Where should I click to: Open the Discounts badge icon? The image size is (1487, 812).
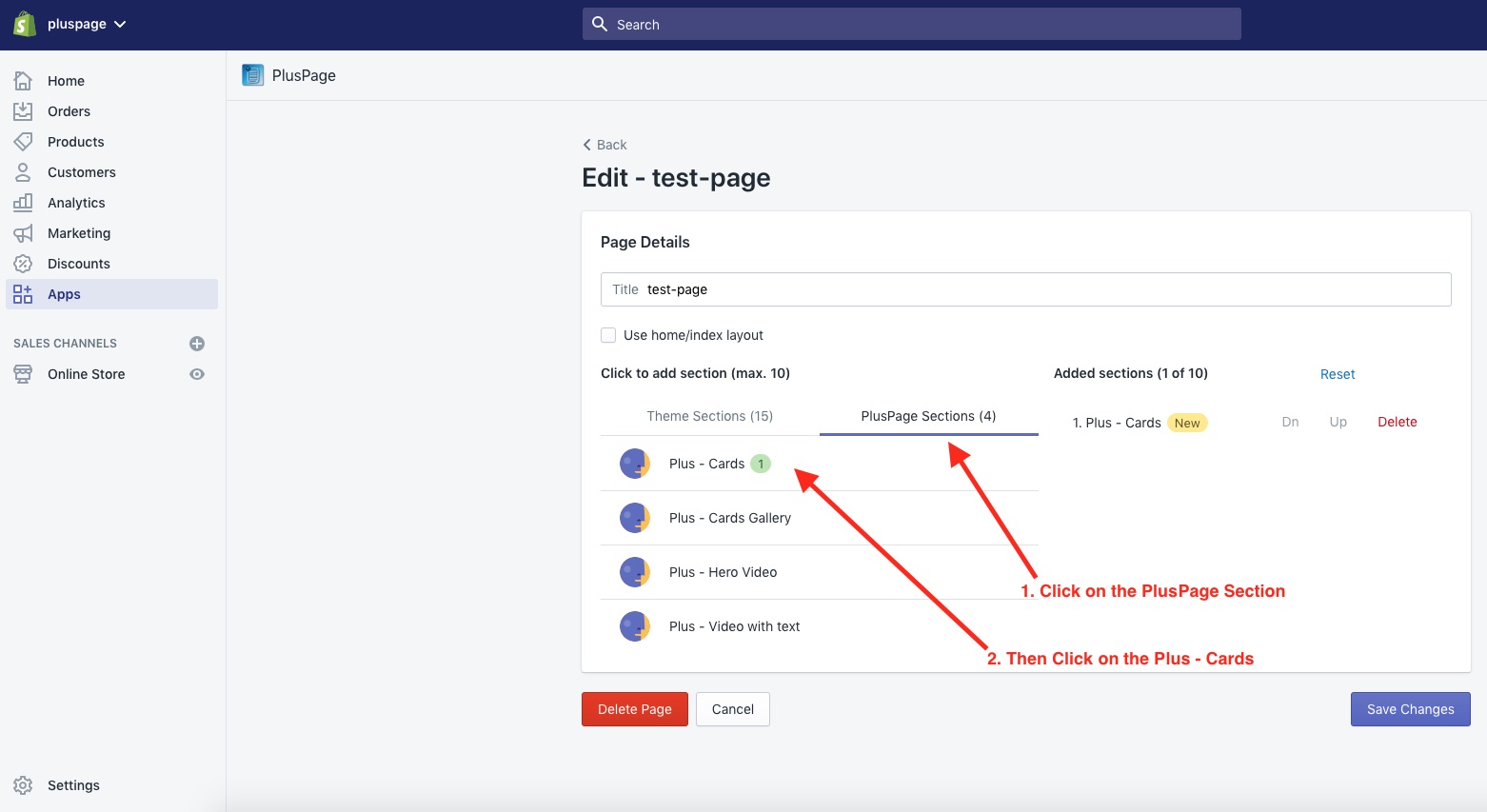click(x=23, y=264)
